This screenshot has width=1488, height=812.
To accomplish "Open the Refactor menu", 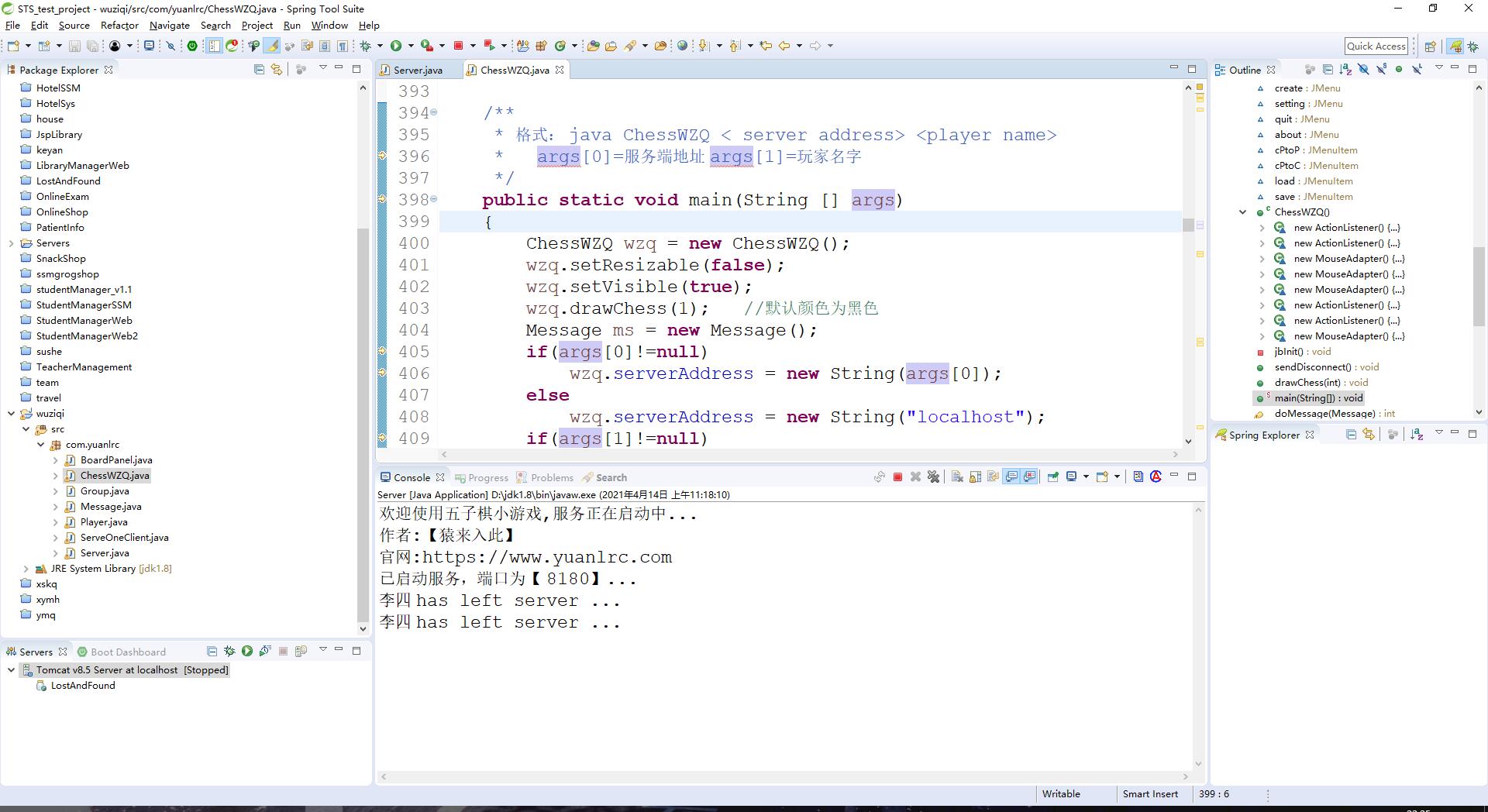I will point(119,26).
